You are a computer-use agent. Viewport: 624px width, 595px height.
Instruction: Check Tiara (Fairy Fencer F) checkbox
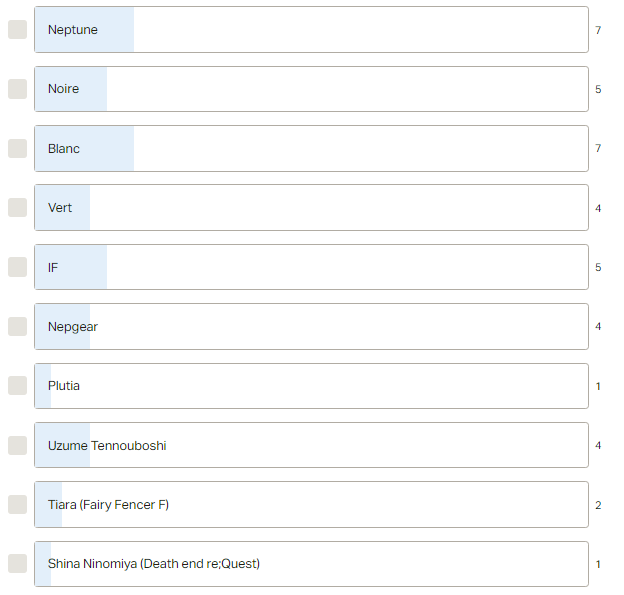[18, 504]
